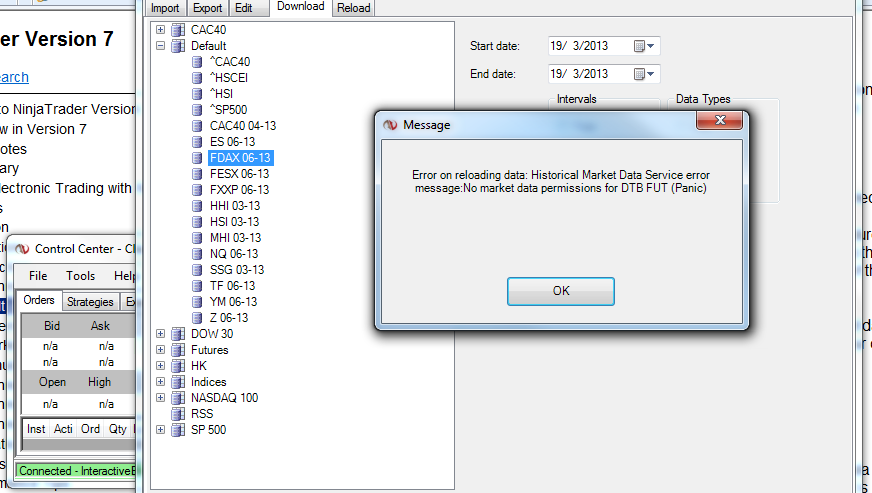Image resolution: width=872 pixels, height=493 pixels.
Task: Click the database icon beside ^HSCEI
Action: (x=197, y=78)
